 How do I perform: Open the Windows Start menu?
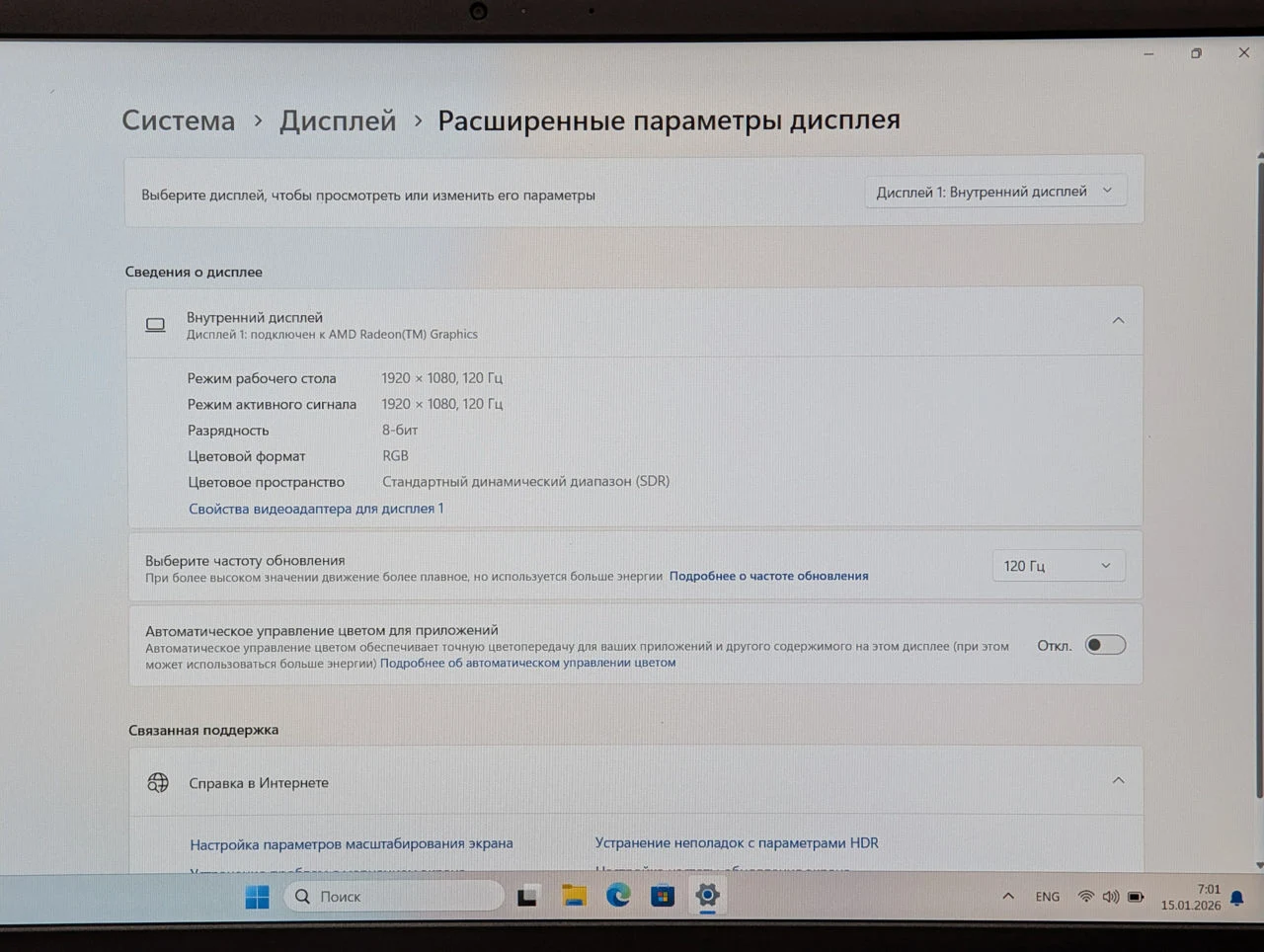pyautogui.click(x=257, y=897)
